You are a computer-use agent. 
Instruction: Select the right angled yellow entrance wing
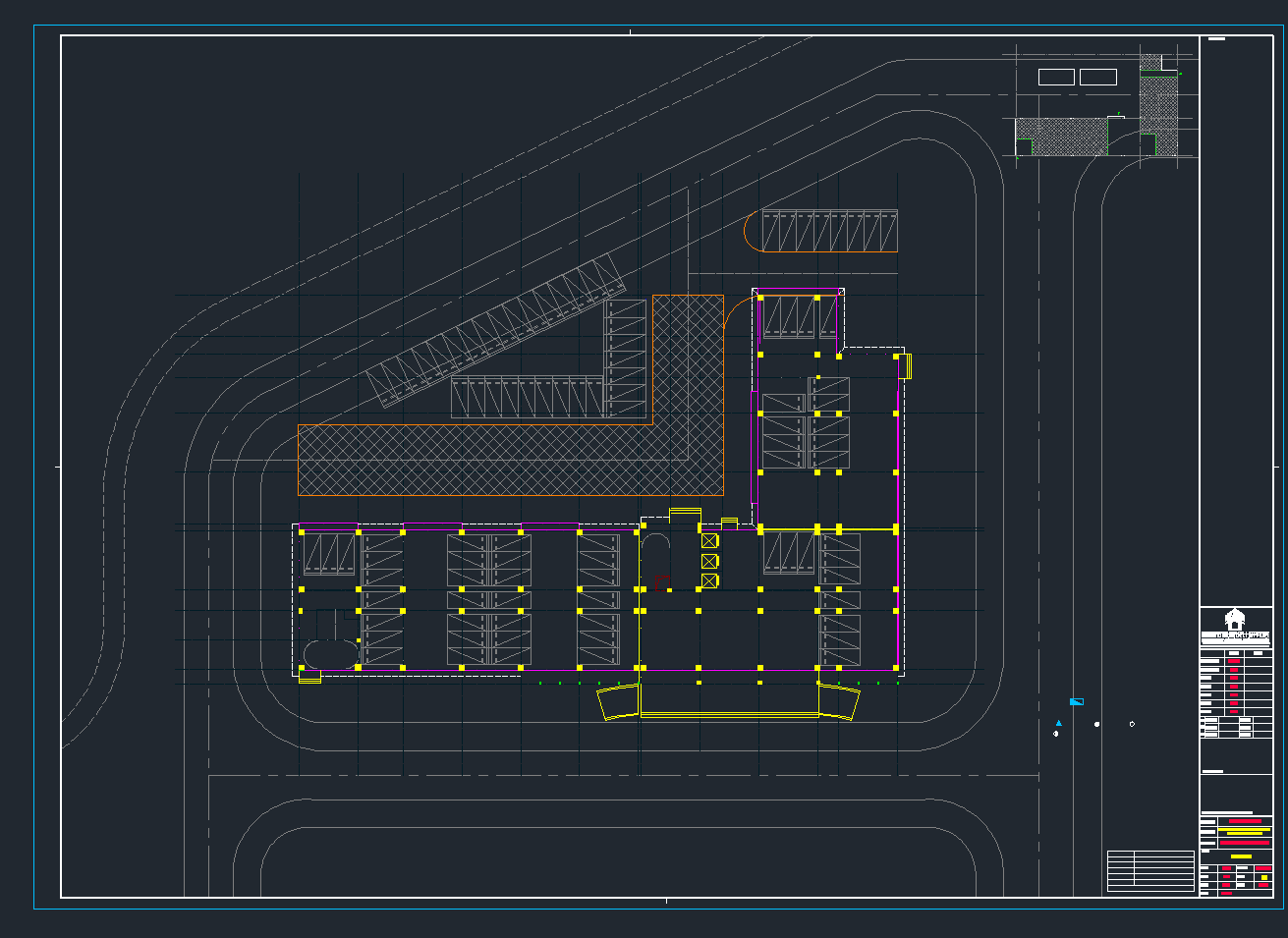pyautogui.click(x=839, y=701)
